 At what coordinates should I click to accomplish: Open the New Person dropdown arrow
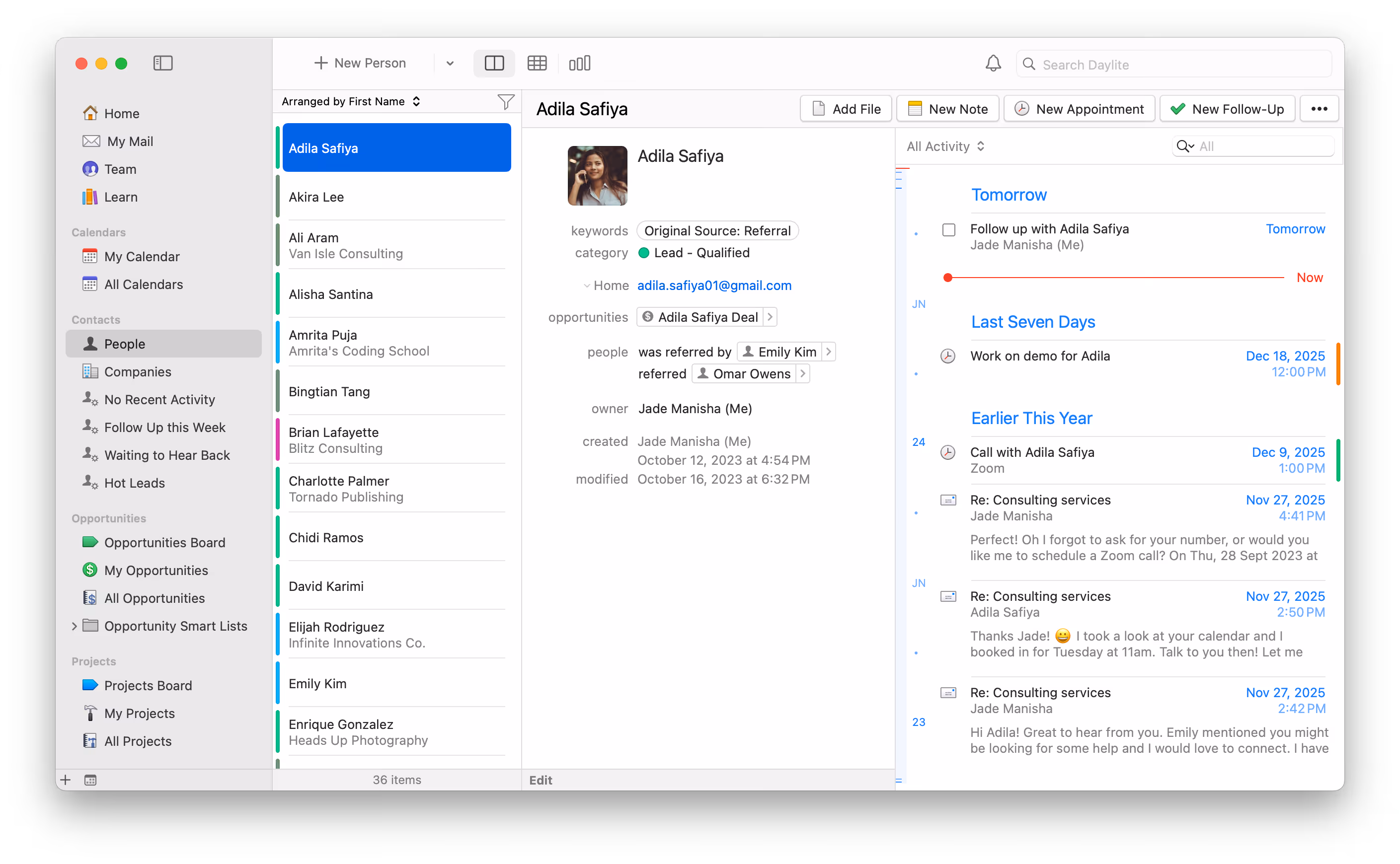tap(450, 64)
